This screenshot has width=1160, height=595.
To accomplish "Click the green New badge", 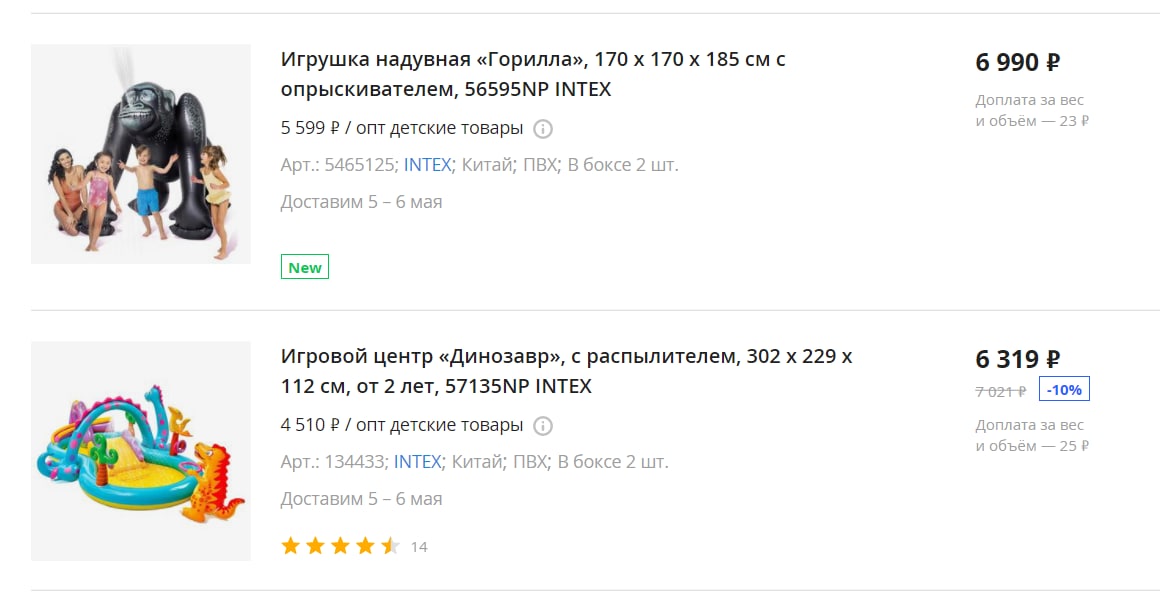I will [305, 267].
